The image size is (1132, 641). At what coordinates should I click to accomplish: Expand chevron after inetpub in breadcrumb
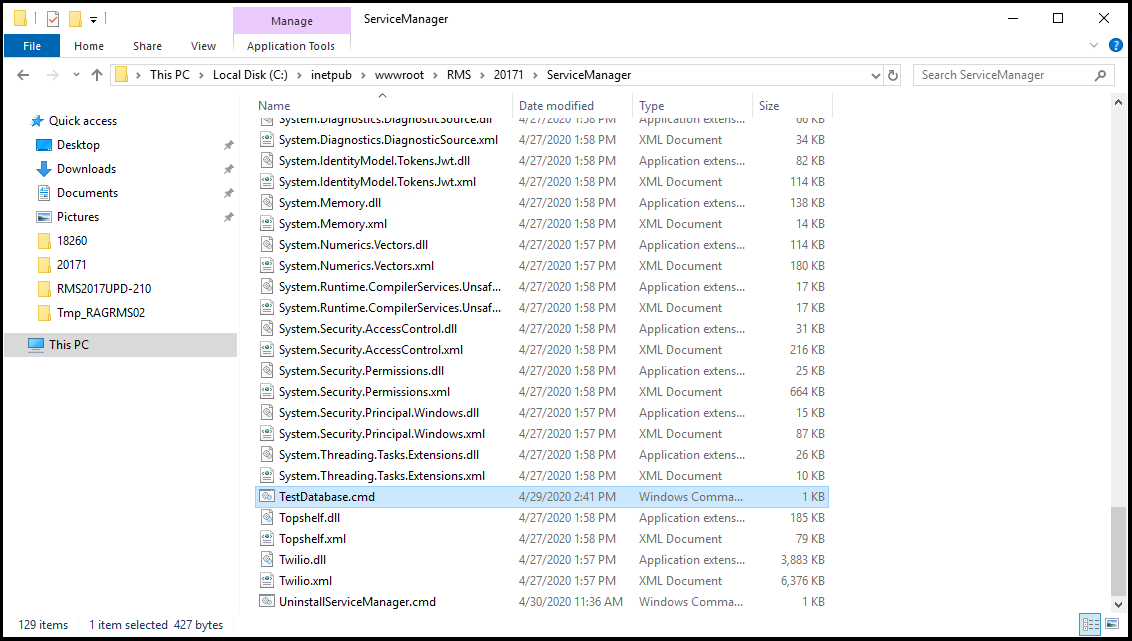363,75
